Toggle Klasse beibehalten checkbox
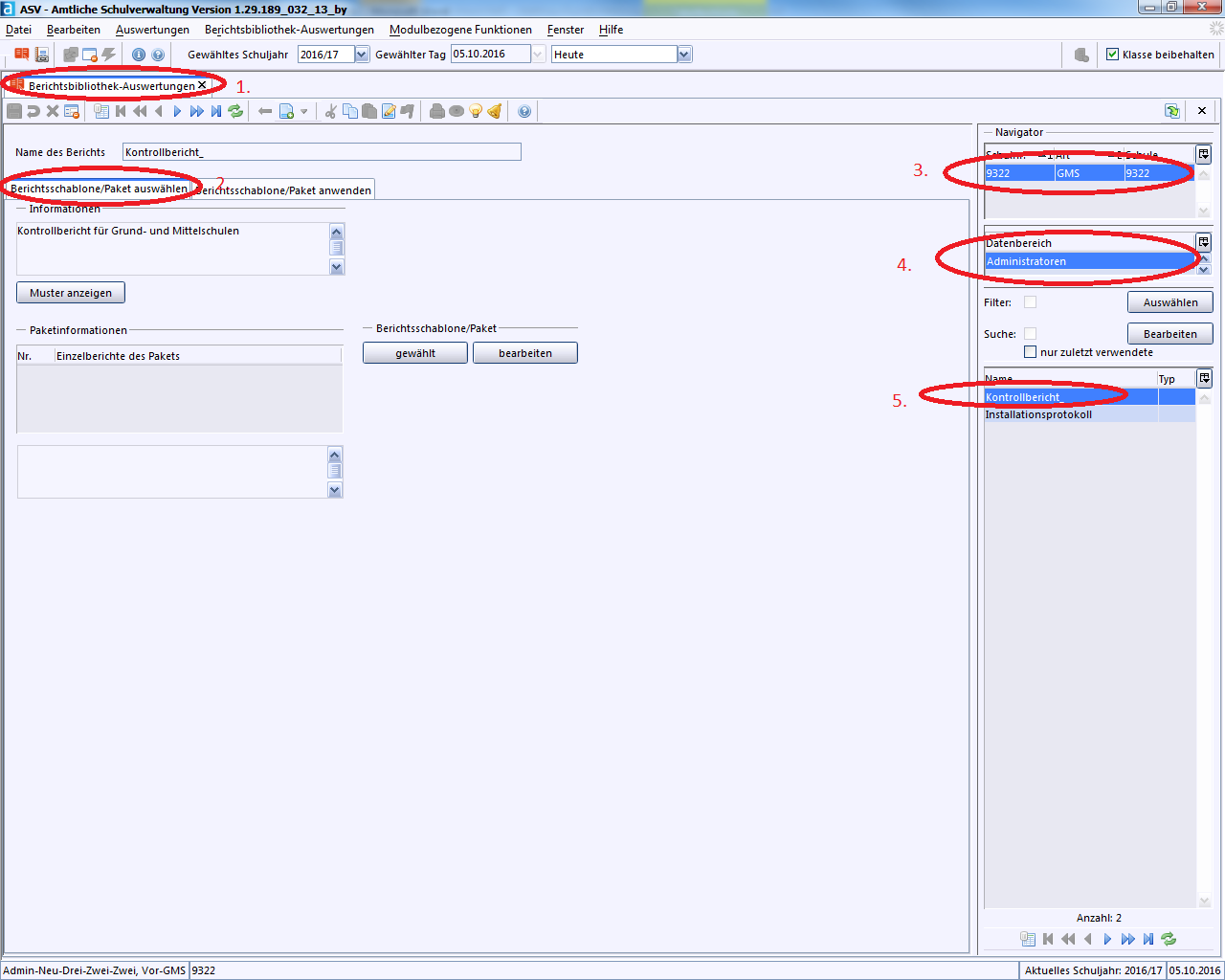The width and height of the screenshot is (1225, 980). click(1112, 55)
